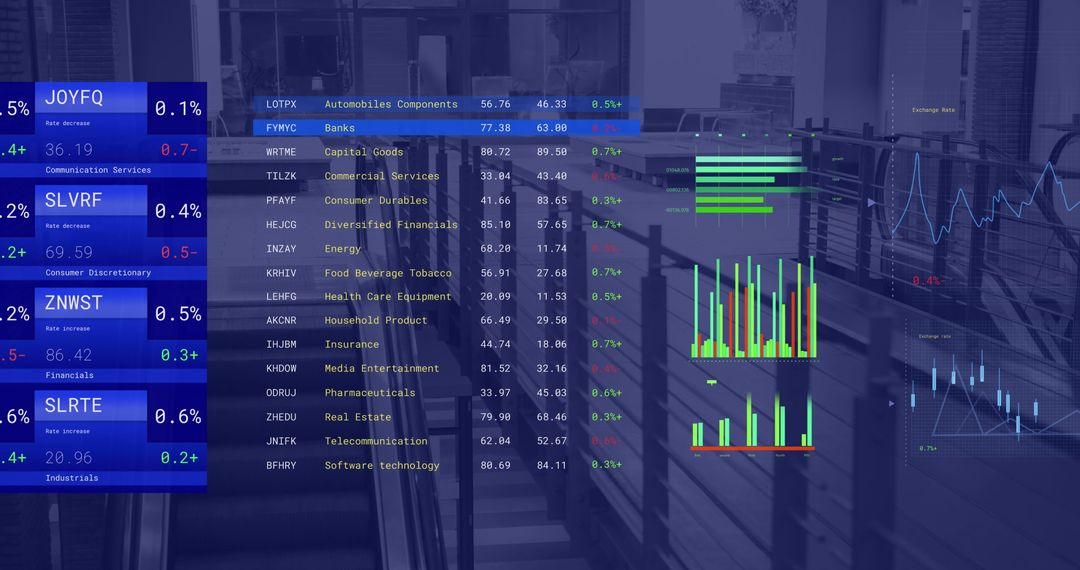1080x570 pixels.
Task: Select the BFHRY ticker in the table
Action: 281,465
